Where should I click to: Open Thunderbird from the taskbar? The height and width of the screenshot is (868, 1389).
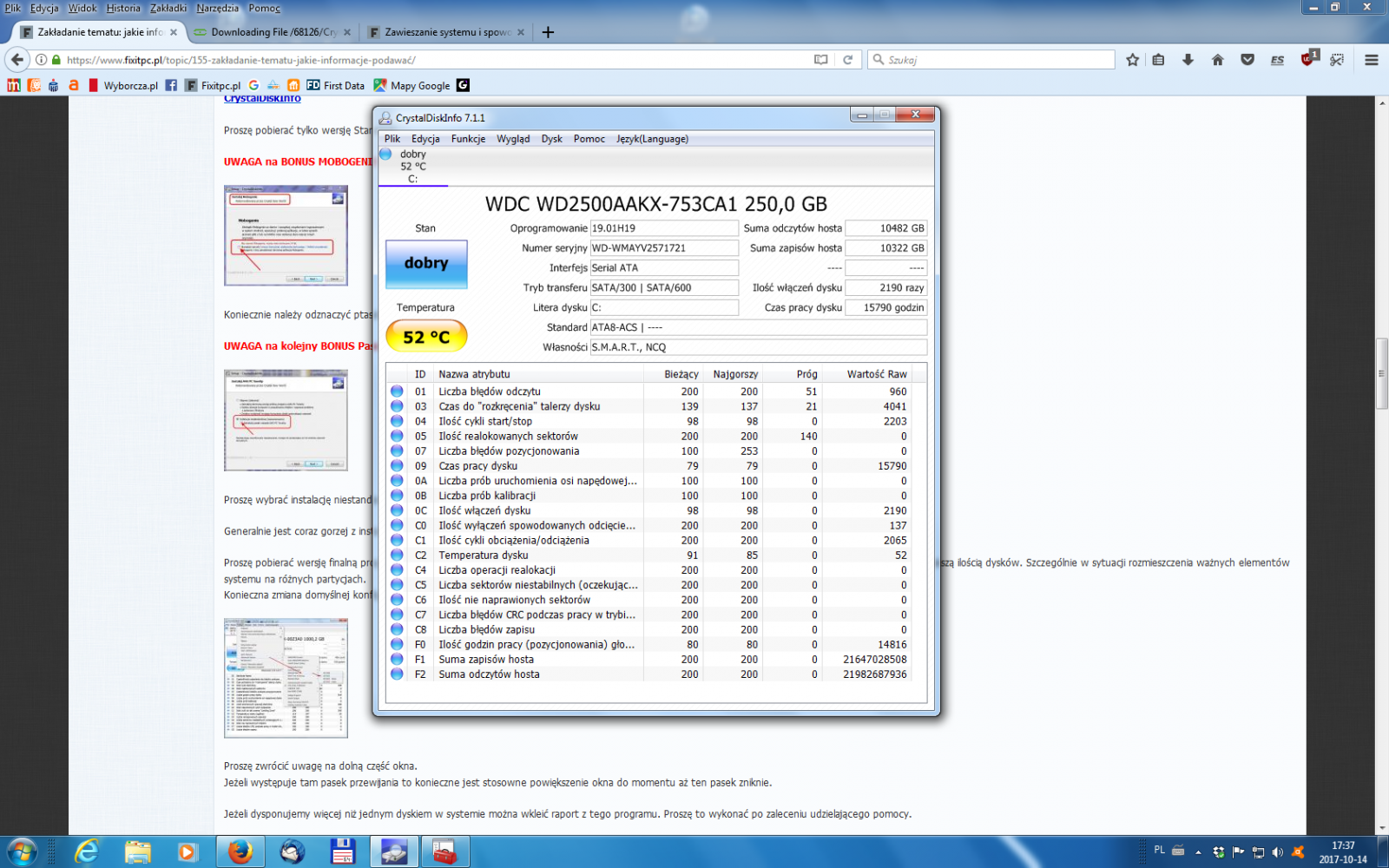(292, 852)
